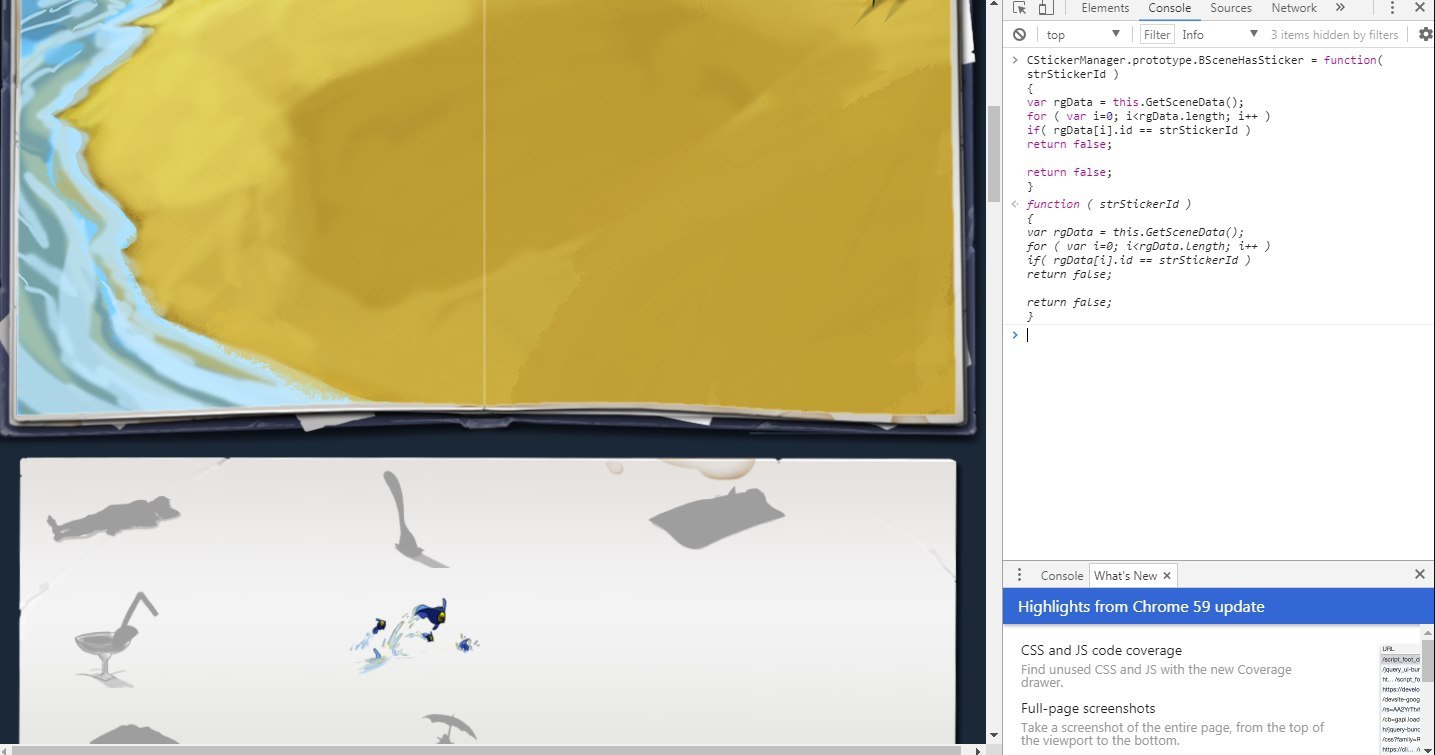Screen dimensions: 1435x755
Task: Close the What's New tab
Action: [x=1167, y=576]
